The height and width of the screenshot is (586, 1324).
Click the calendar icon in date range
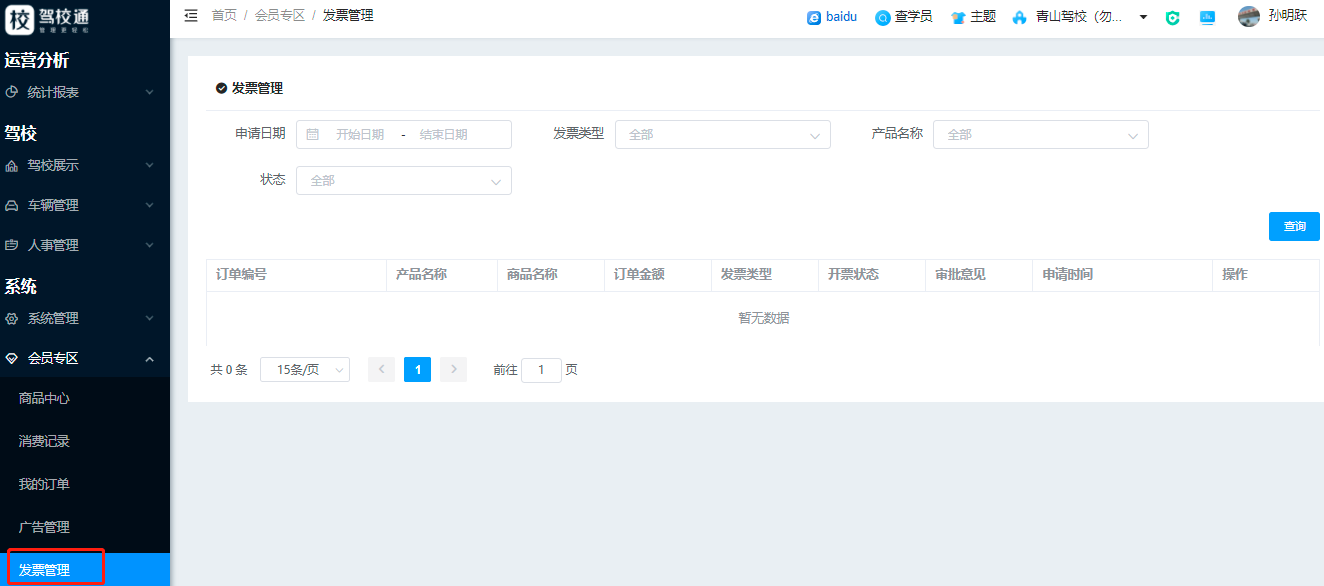(313, 134)
